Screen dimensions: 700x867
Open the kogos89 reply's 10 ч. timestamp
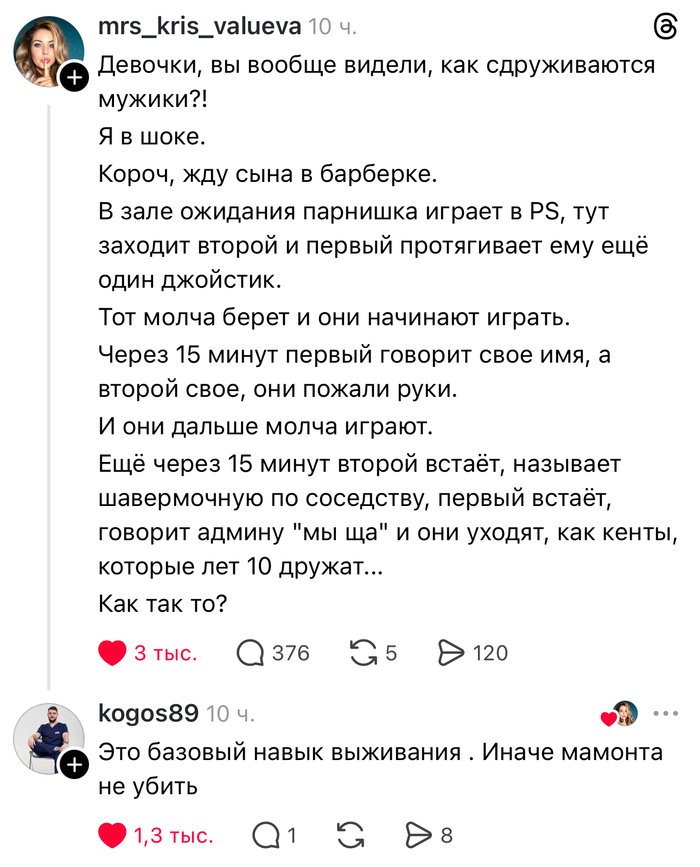tap(230, 714)
